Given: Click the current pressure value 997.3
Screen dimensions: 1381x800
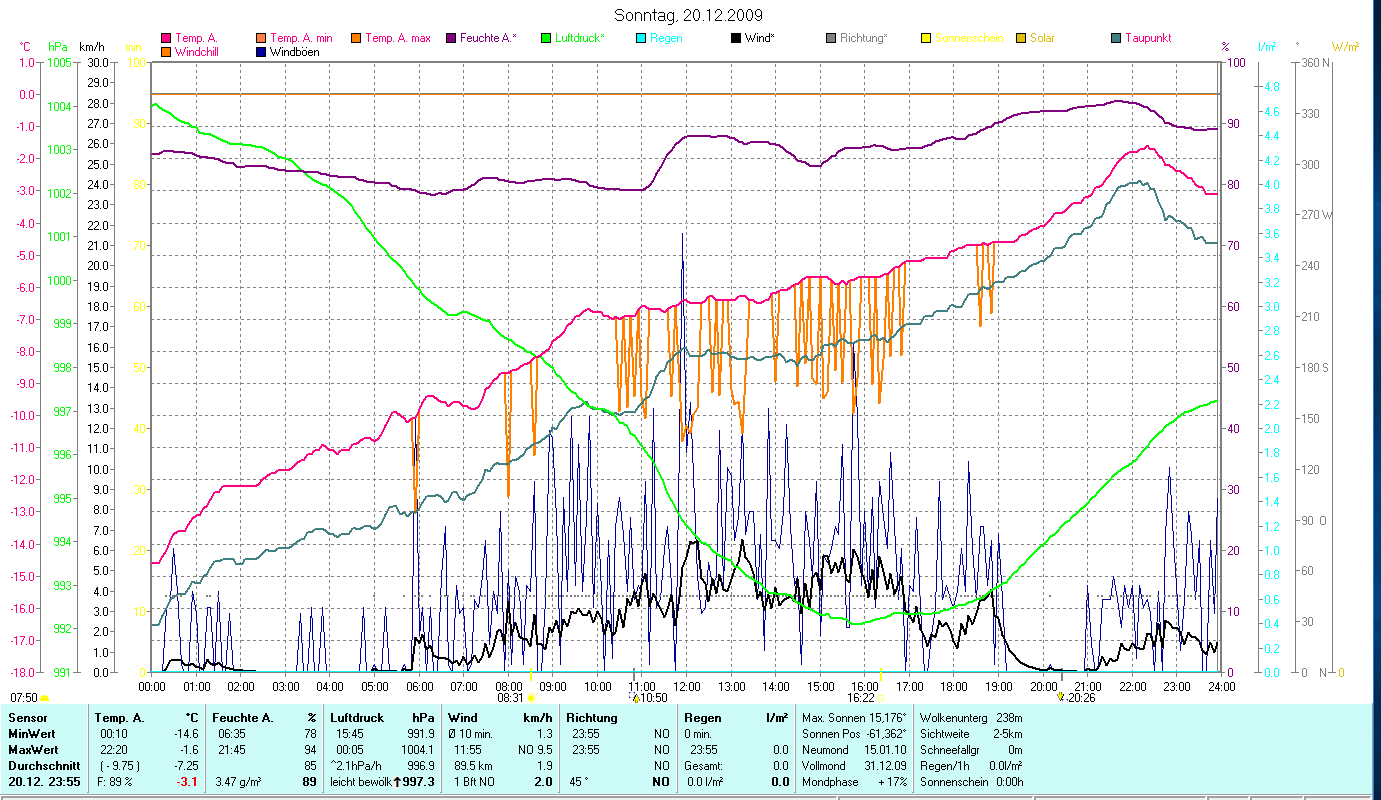Looking at the screenshot, I should 419,781.
